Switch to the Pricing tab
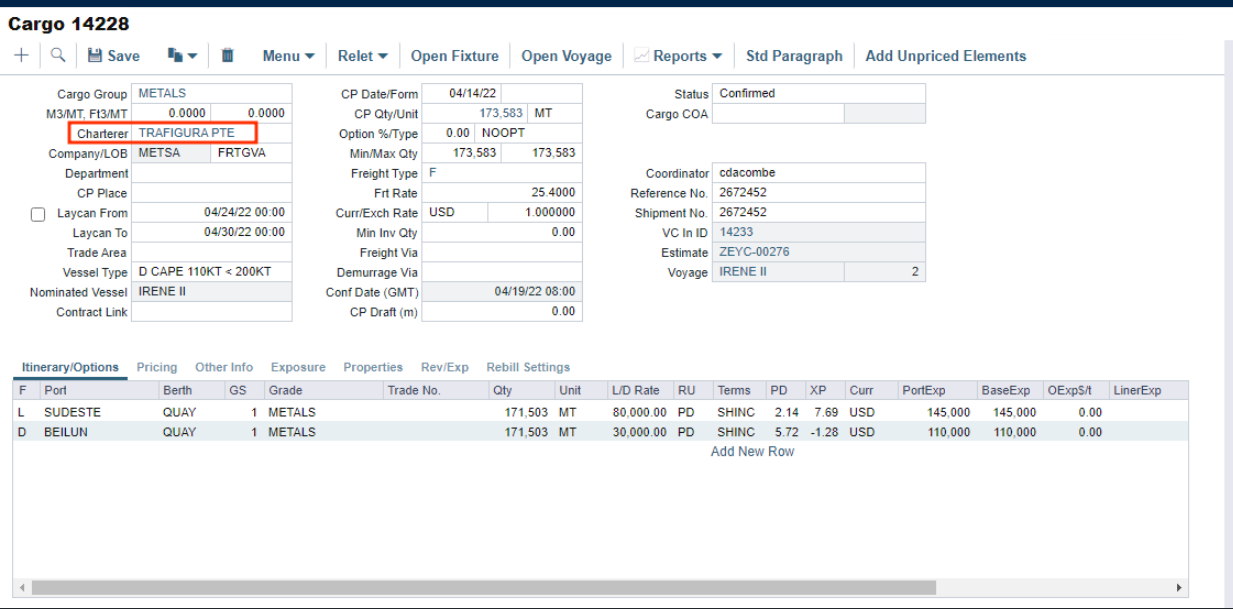The image size is (1233, 609). coord(157,367)
